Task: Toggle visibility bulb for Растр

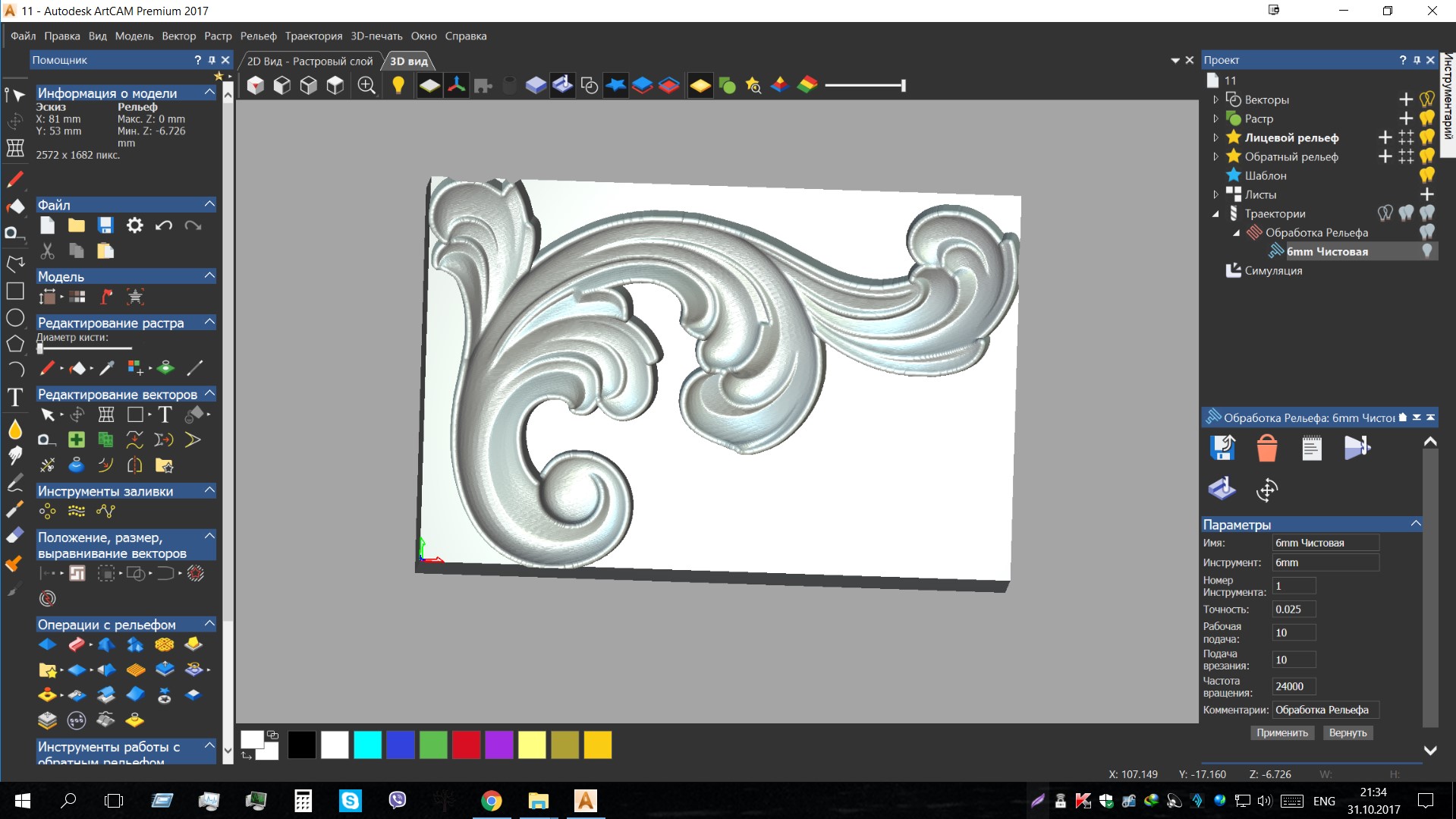Action: (x=1427, y=118)
